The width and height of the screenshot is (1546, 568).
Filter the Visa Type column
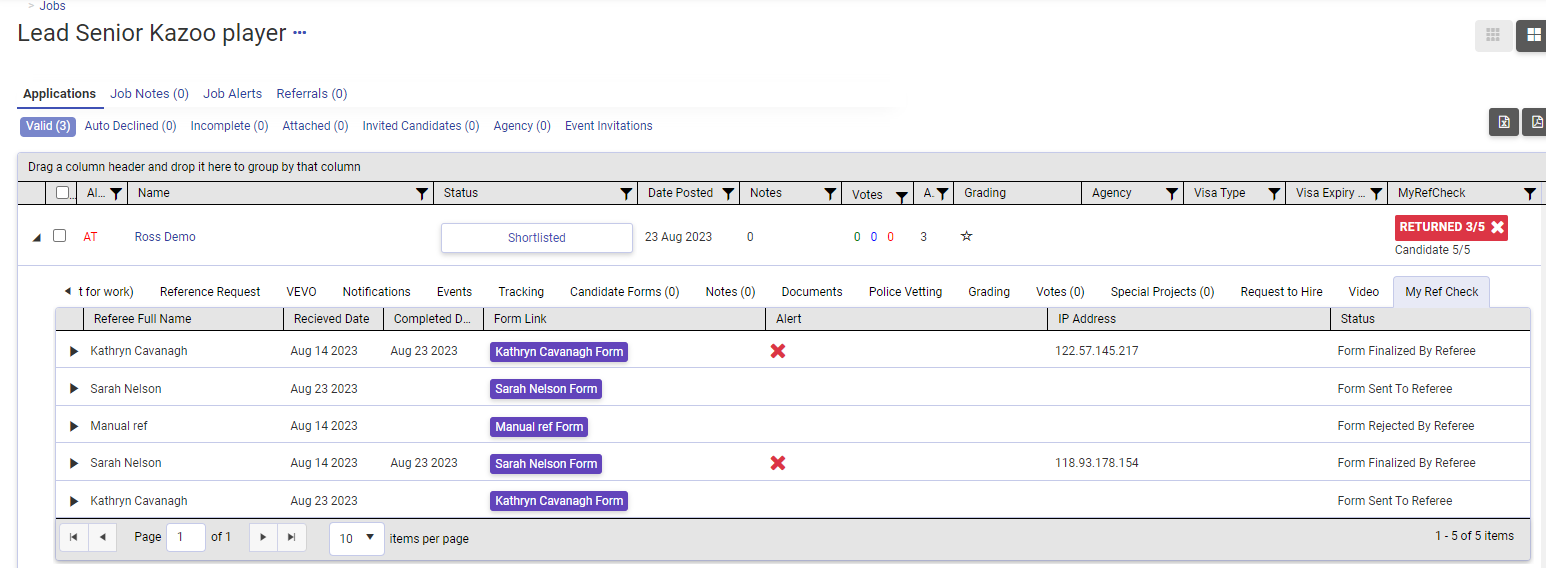click(x=1273, y=193)
